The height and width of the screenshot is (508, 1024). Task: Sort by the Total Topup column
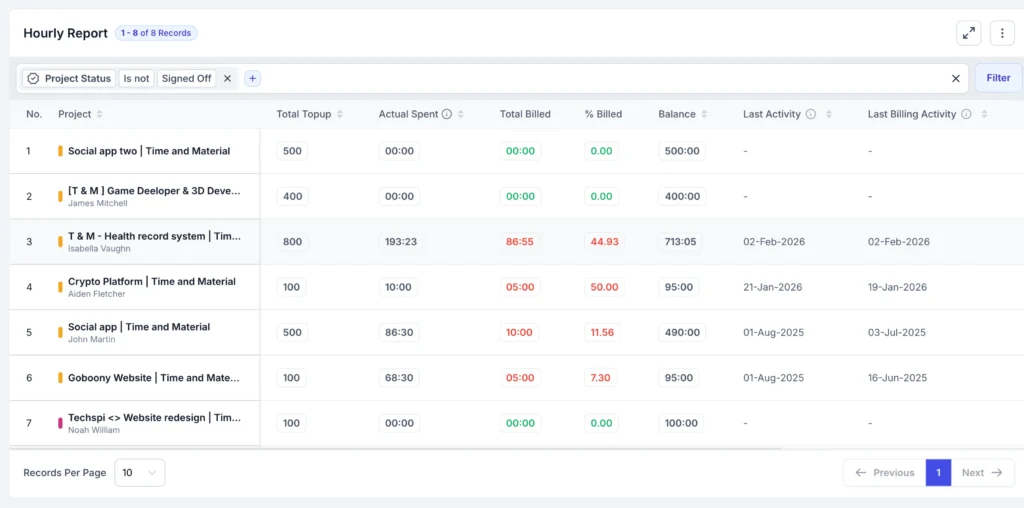(x=340, y=114)
